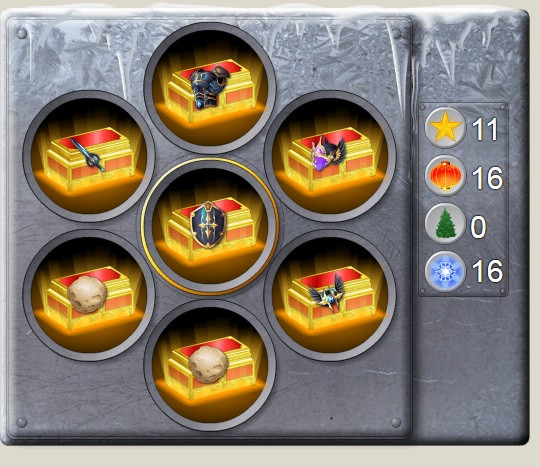The height and width of the screenshot is (467, 540).
Task: Open the center chest holding the shield
Action: click(210, 226)
